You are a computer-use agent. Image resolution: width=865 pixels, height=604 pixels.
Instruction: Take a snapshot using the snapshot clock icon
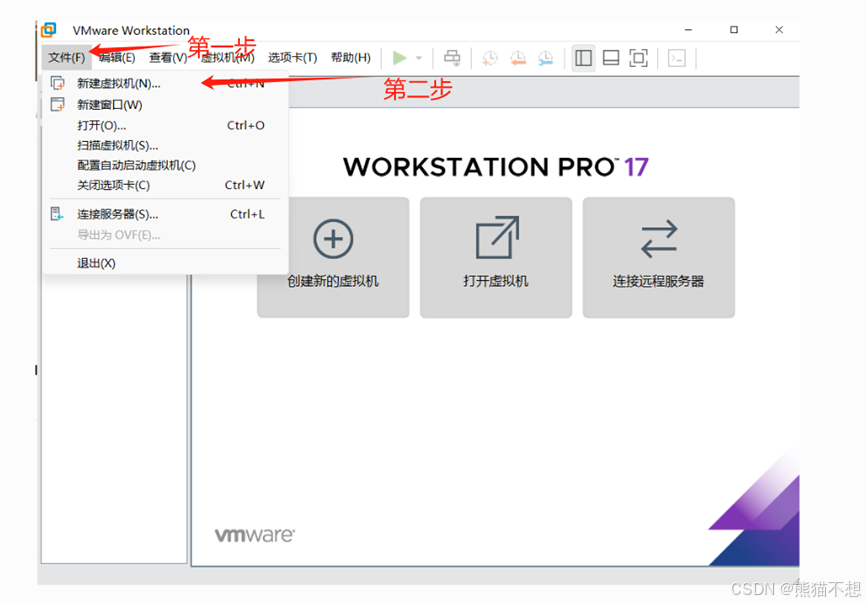[x=489, y=57]
